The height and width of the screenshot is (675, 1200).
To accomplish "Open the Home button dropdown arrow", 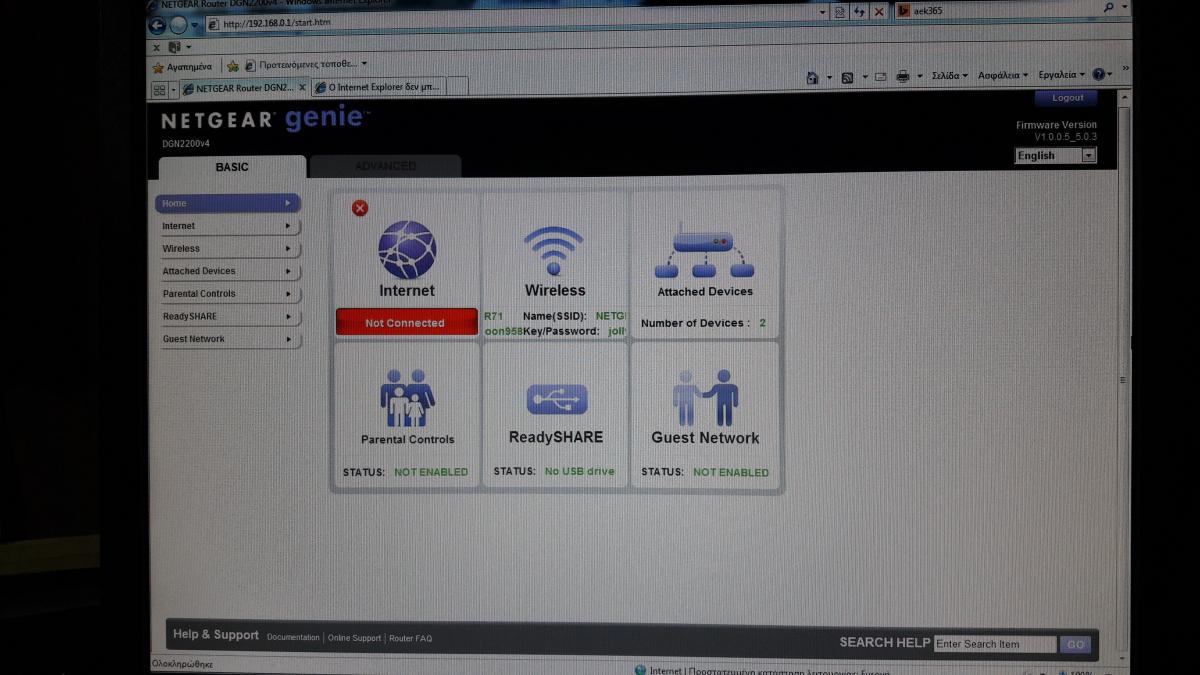I will [x=829, y=77].
